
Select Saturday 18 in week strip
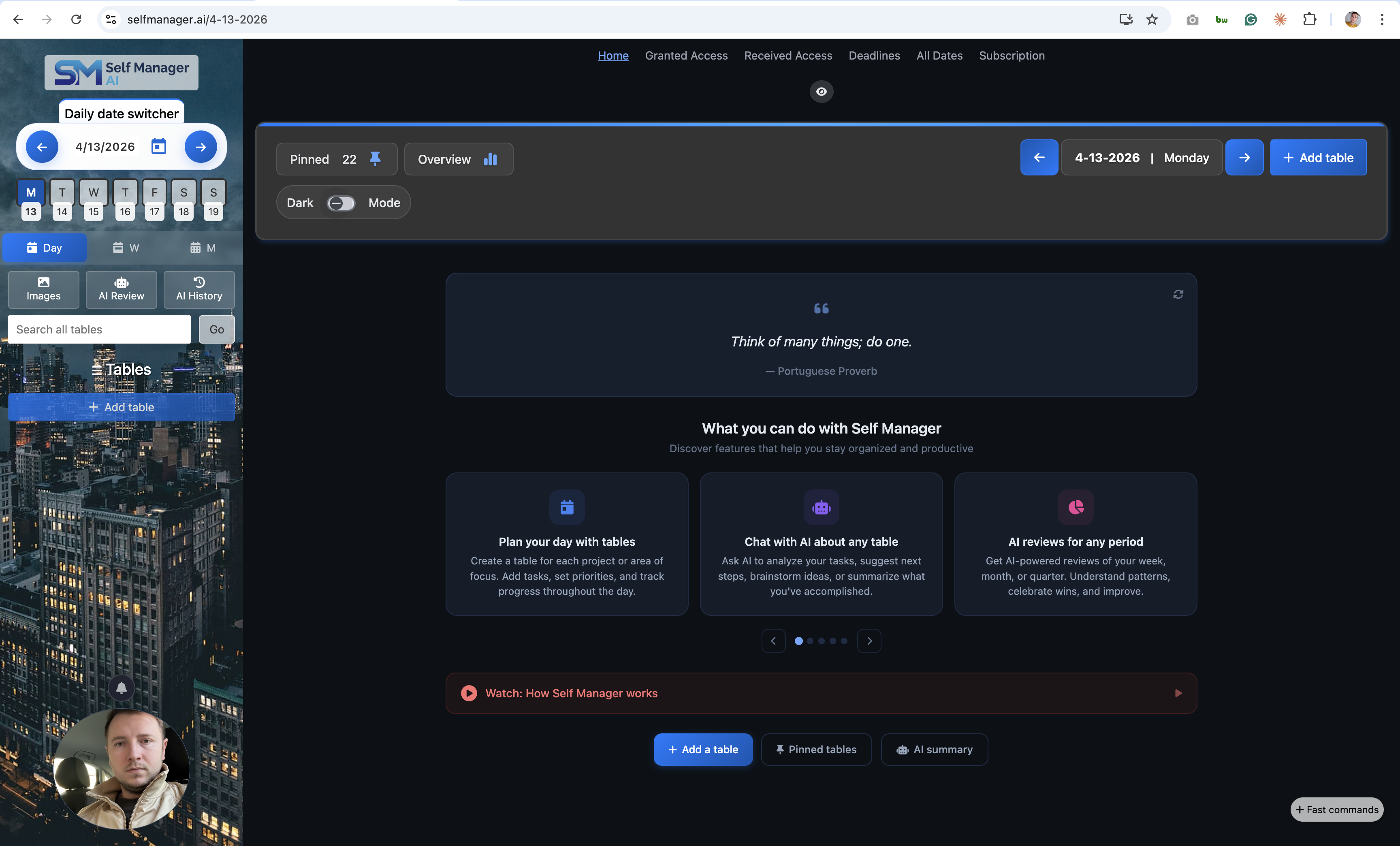click(184, 201)
